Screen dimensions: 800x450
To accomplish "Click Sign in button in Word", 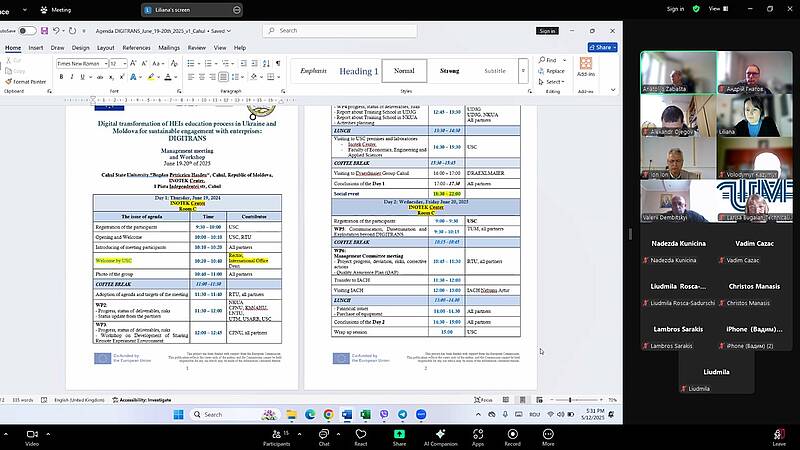I will click(x=547, y=31).
